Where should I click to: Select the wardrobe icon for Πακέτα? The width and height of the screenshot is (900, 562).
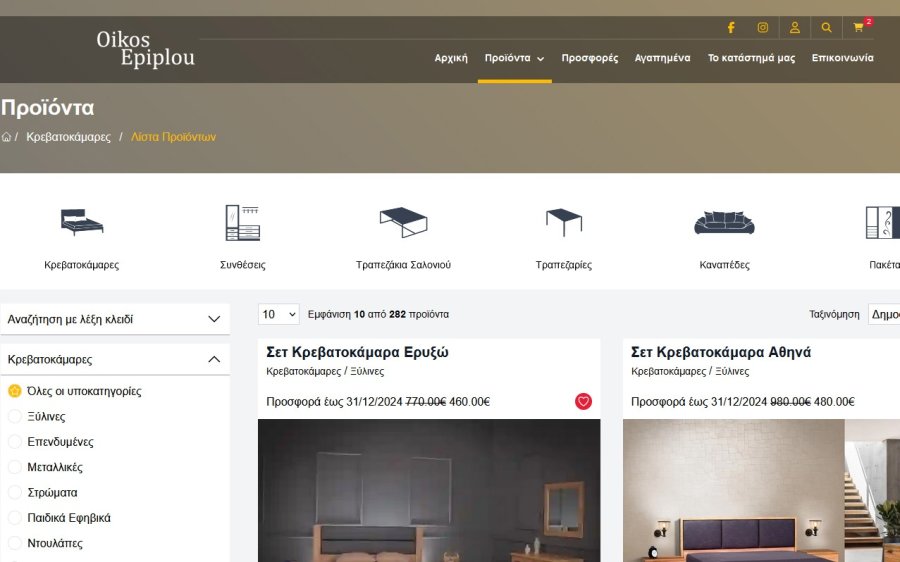[883, 222]
